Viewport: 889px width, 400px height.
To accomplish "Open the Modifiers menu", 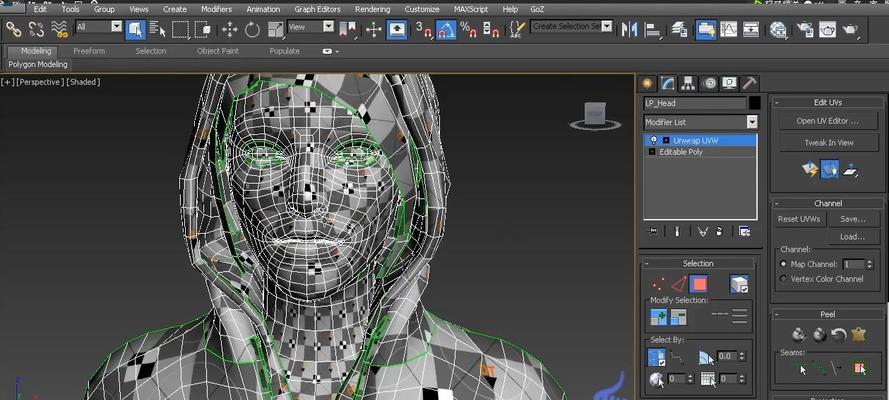I will click(x=216, y=9).
